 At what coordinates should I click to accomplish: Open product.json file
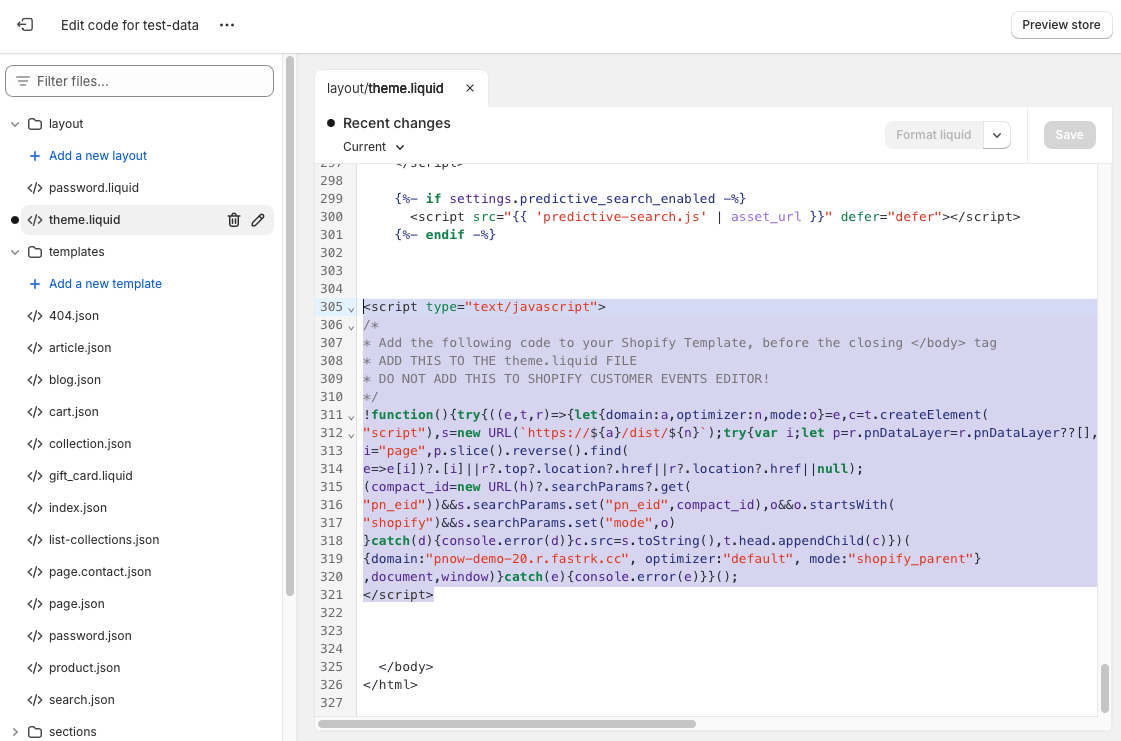coord(84,668)
